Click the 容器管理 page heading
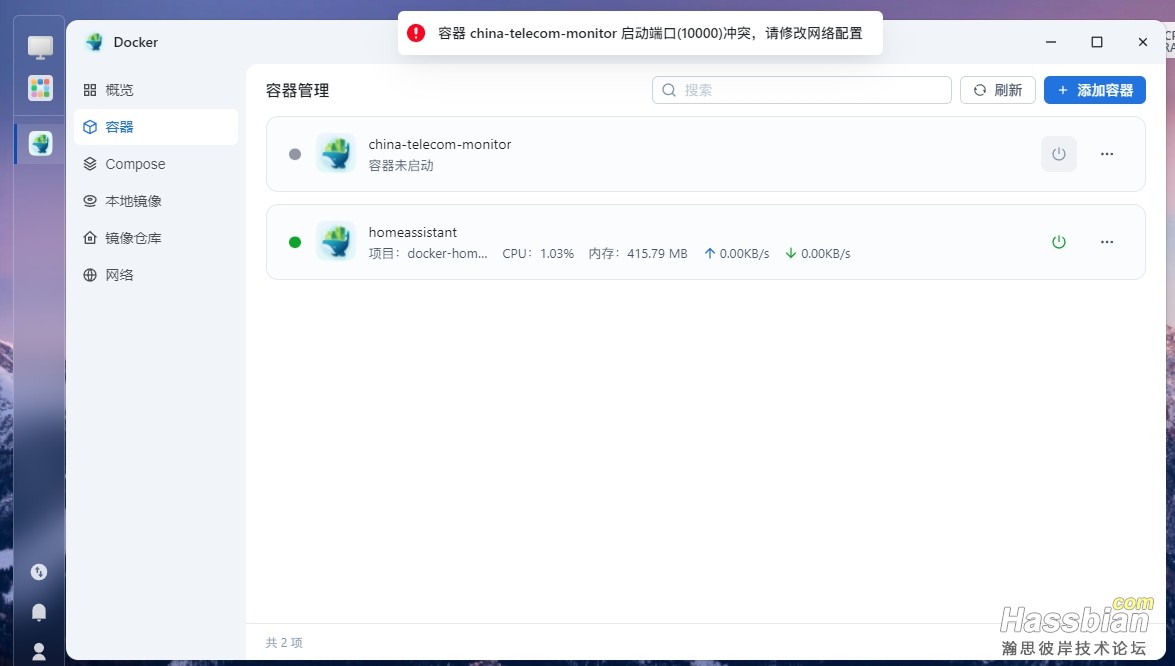The image size is (1175, 666). click(297, 91)
